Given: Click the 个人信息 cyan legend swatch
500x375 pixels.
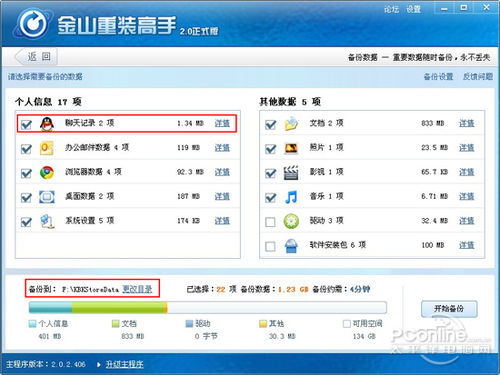Looking at the screenshot, I should click(32, 324).
